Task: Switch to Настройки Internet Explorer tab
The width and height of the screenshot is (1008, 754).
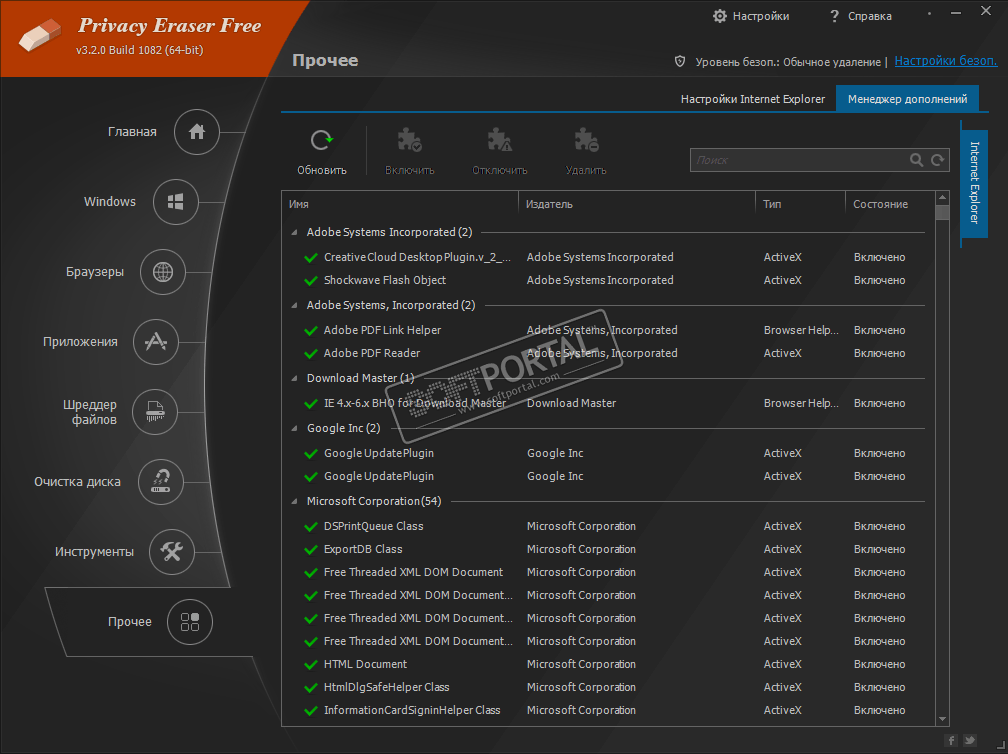Action: pos(752,99)
